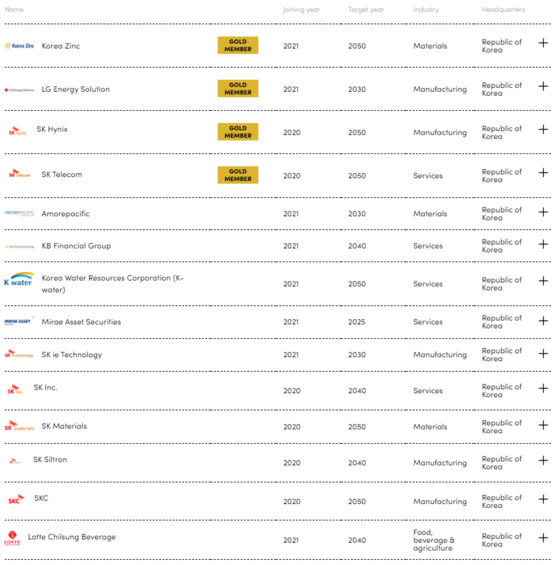Sort by the Joining year column header

[x=301, y=10]
